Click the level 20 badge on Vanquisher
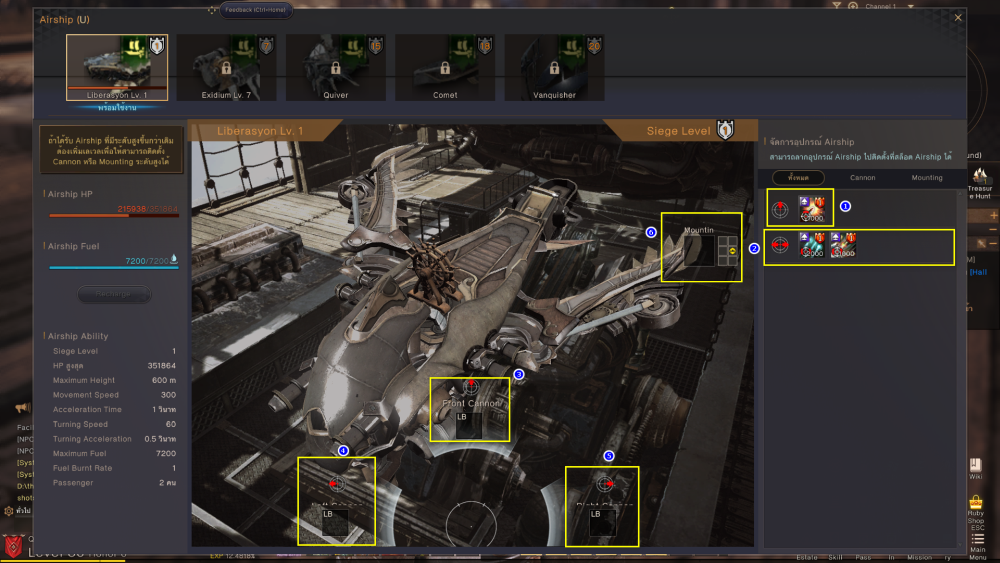The width and height of the screenshot is (1000, 563). pos(594,45)
